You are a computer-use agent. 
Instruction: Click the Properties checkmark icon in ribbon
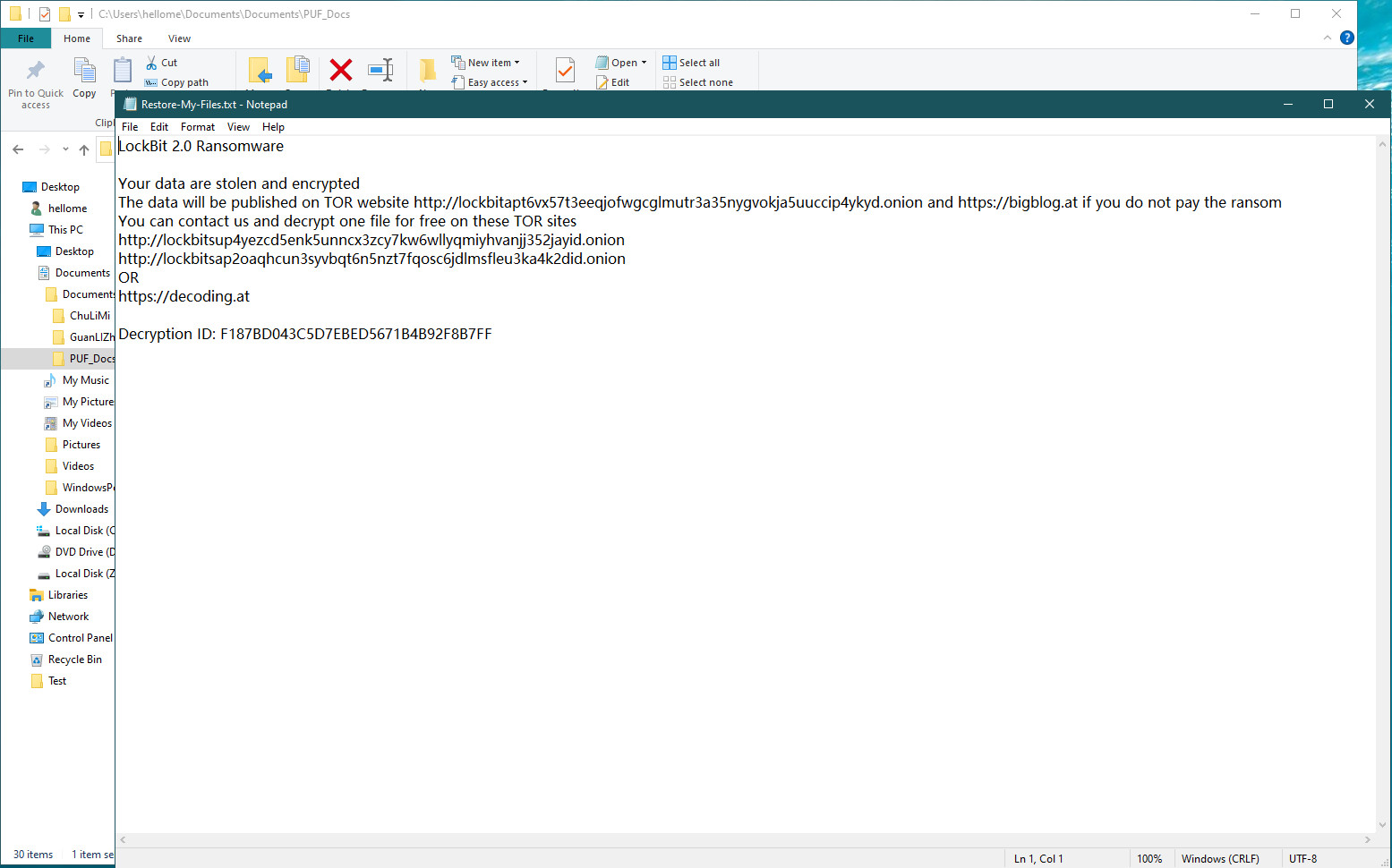(565, 70)
